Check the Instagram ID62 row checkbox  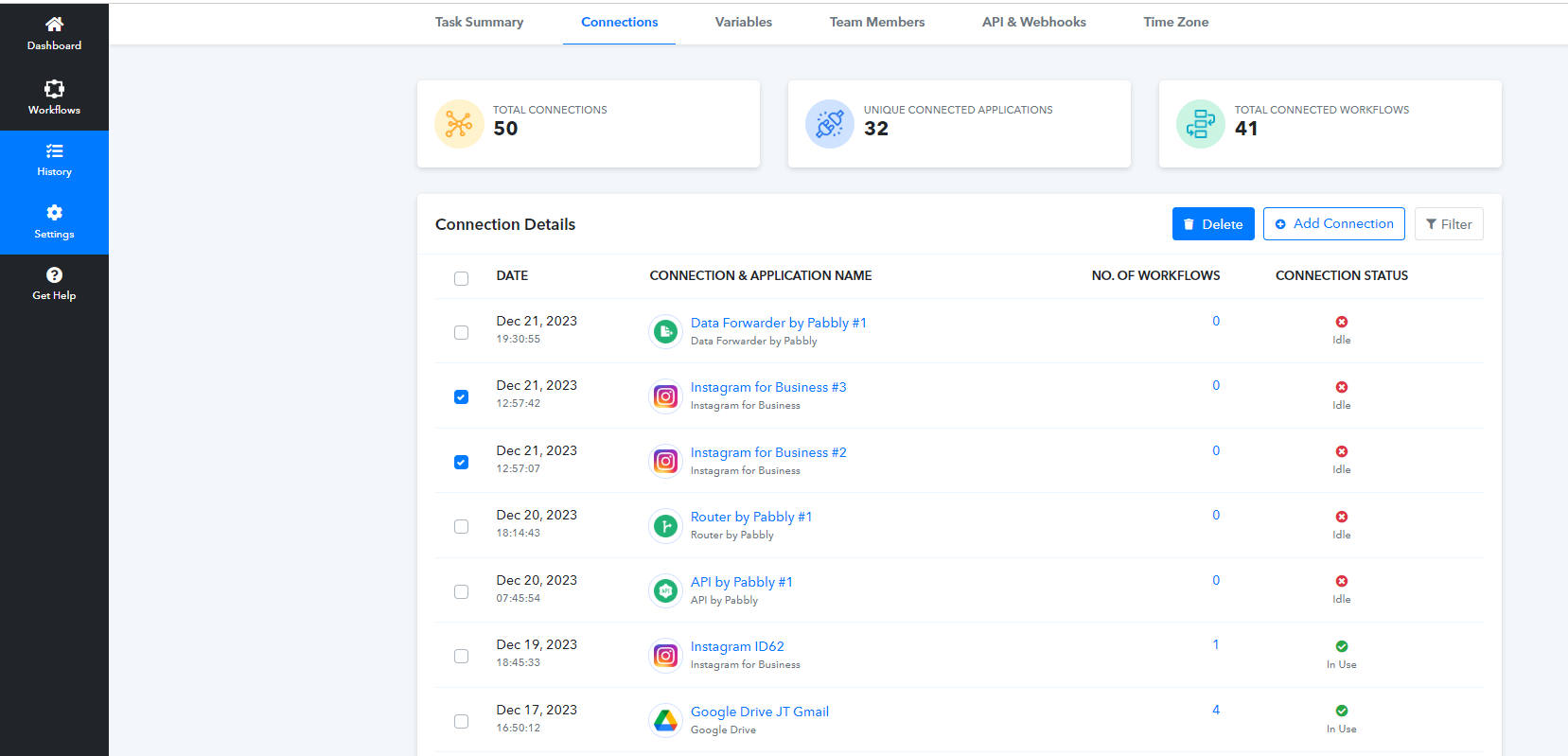[461, 656]
